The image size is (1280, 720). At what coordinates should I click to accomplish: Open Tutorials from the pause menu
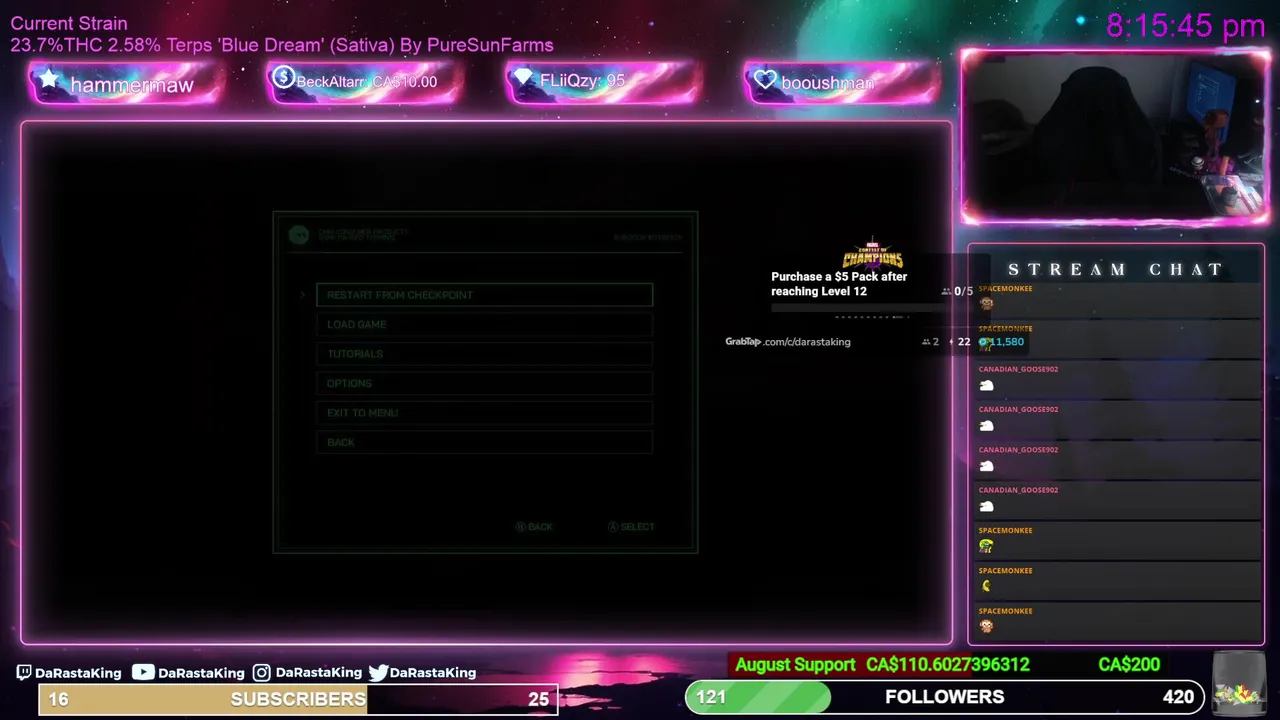pos(485,354)
